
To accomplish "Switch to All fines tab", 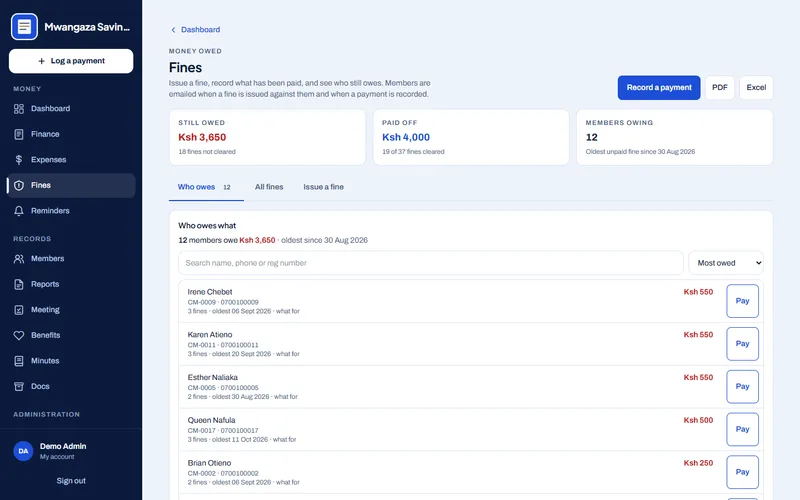I will (269, 187).
